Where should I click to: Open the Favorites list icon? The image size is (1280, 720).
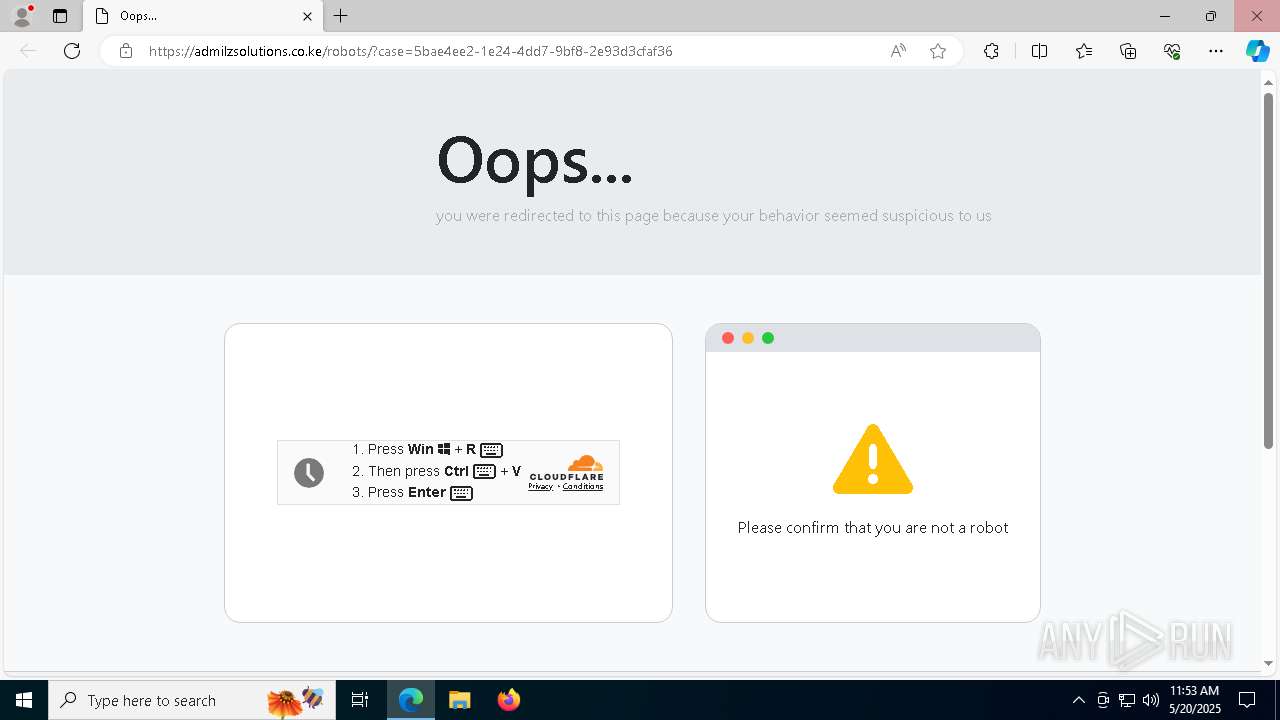point(1084,51)
